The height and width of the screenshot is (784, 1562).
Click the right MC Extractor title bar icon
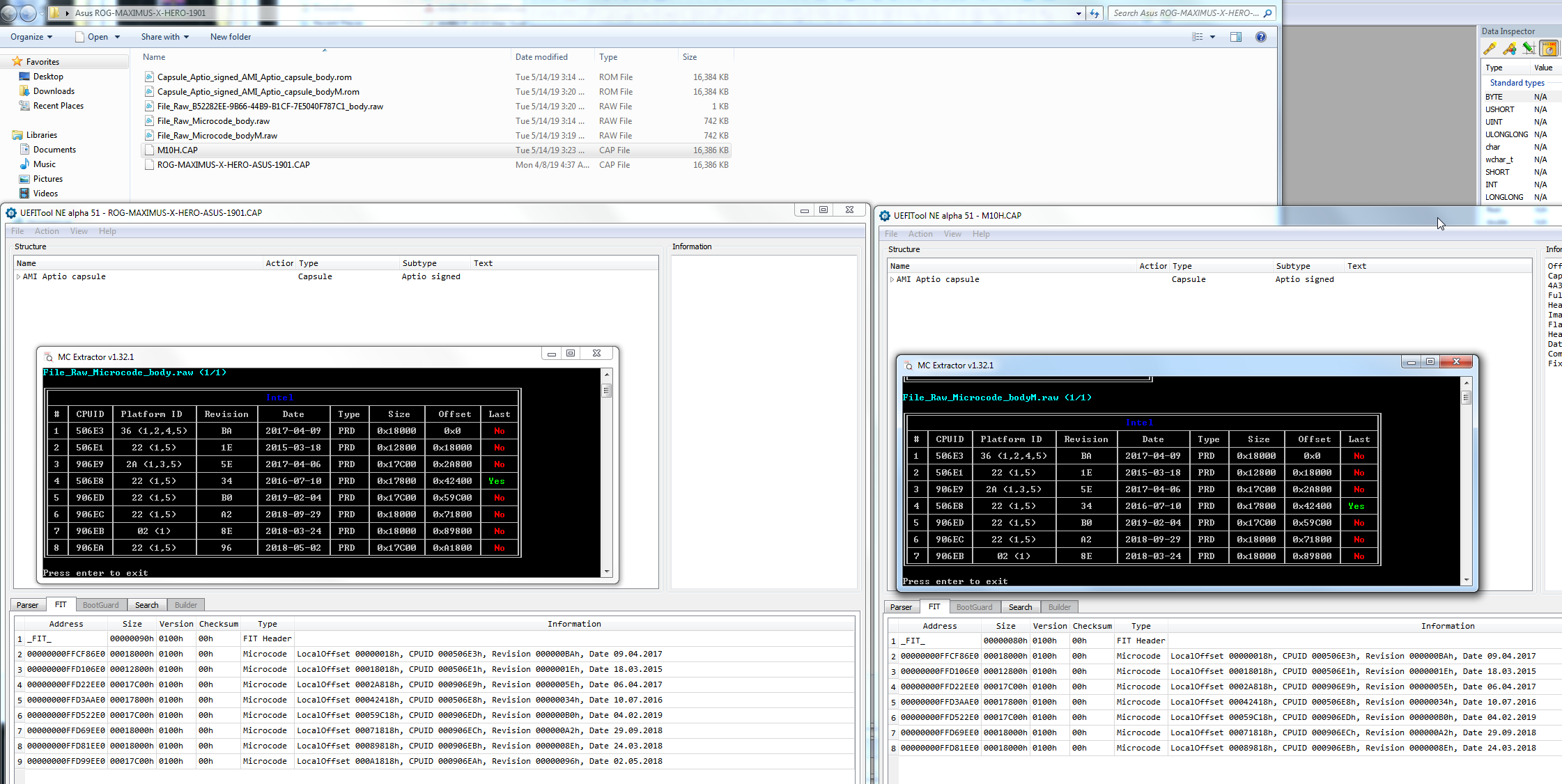908,366
